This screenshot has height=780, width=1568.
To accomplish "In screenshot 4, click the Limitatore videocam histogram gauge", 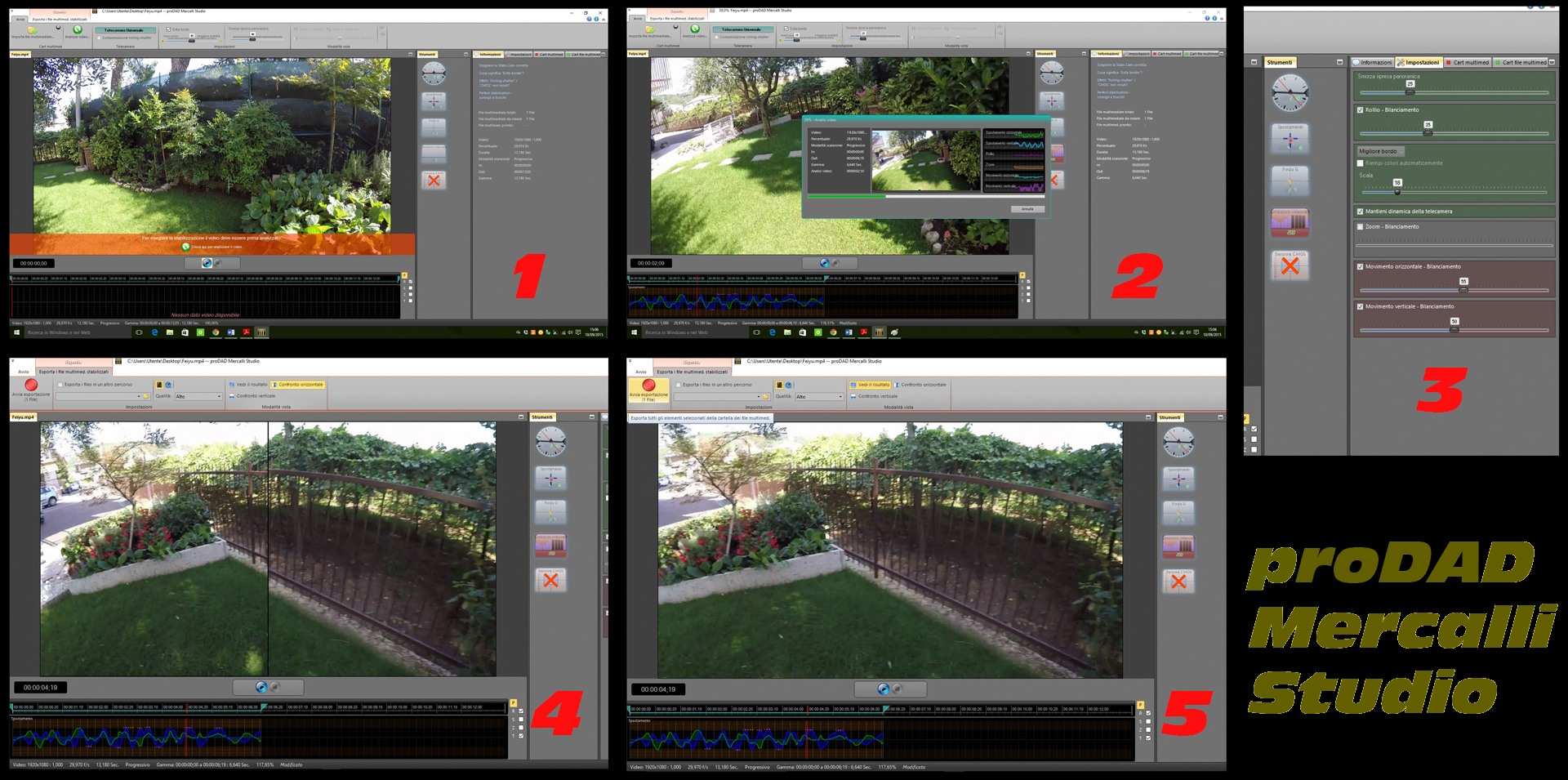I will (550, 546).
